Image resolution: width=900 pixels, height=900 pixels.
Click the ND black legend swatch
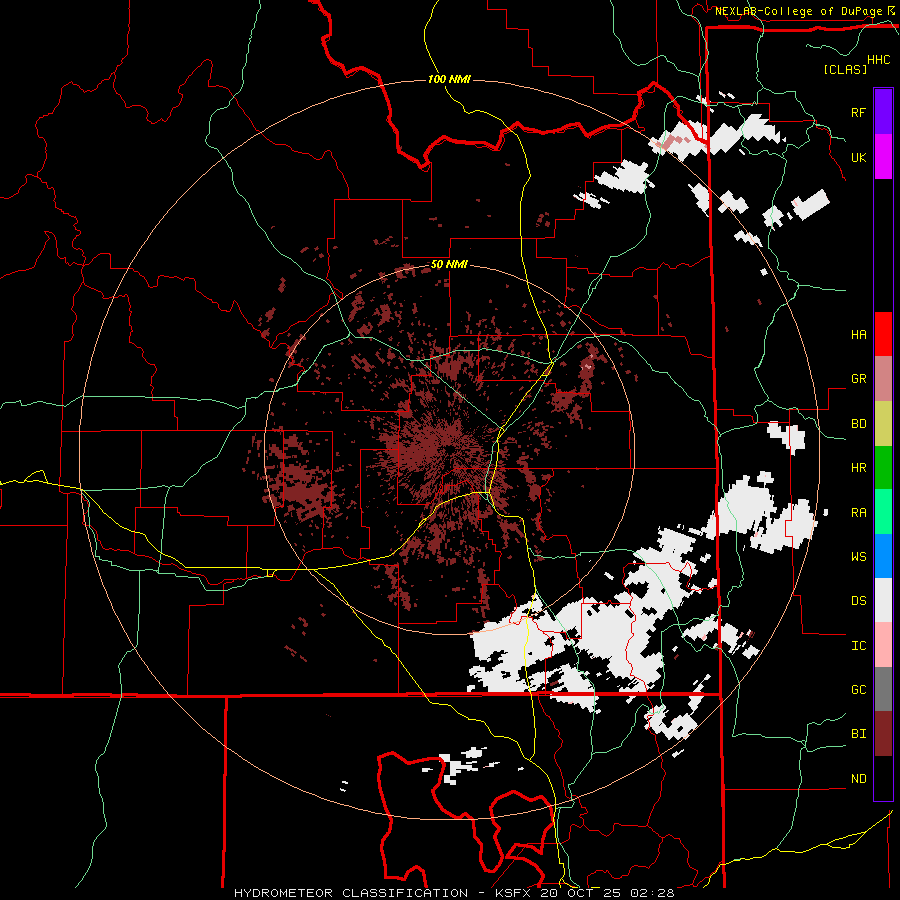[883, 778]
